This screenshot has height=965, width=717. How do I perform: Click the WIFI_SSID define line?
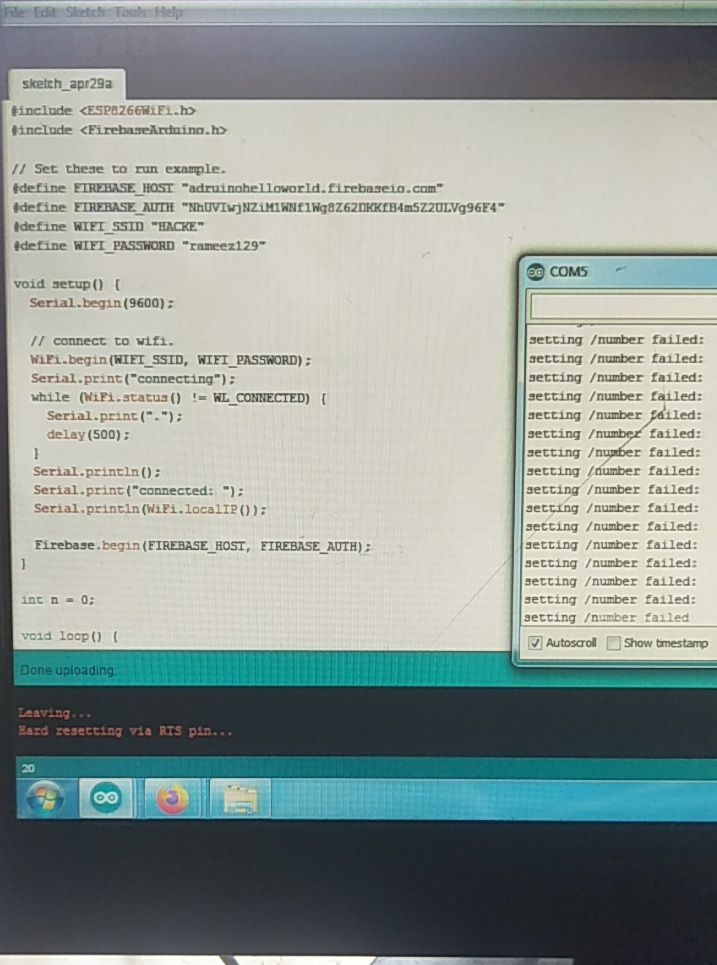[108, 226]
